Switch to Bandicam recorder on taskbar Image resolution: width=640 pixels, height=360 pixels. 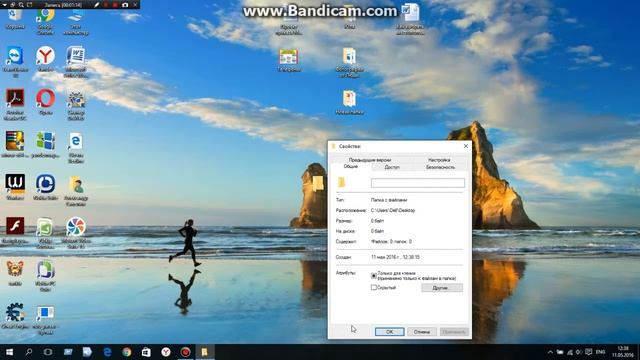click(185, 352)
